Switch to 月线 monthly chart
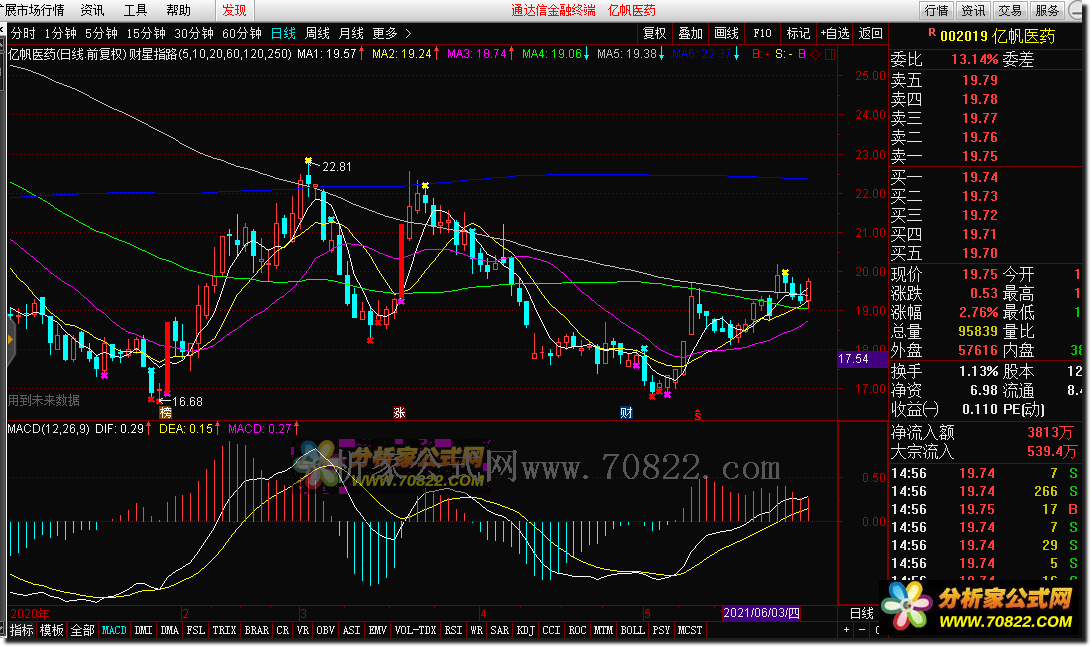Screen dimensions: 1092x647 [351, 33]
